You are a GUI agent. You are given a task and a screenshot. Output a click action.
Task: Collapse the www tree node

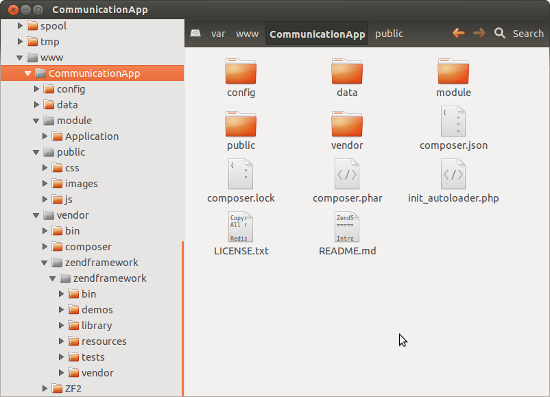click(20, 58)
